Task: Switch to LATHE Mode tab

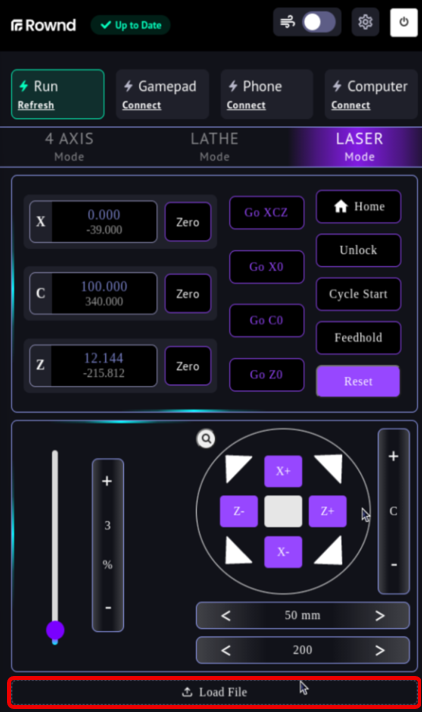Action: tap(214, 147)
